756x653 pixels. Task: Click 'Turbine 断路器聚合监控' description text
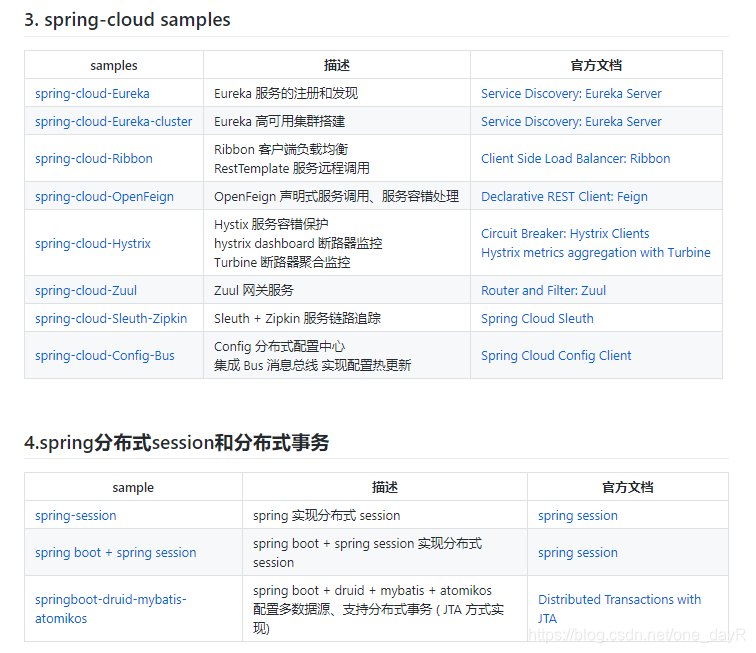pos(282,262)
